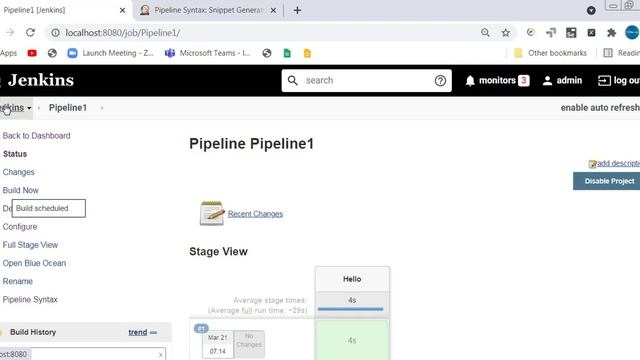The height and width of the screenshot is (360, 640).
Task: Click the Disable Project button
Action: pyautogui.click(x=607, y=181)
